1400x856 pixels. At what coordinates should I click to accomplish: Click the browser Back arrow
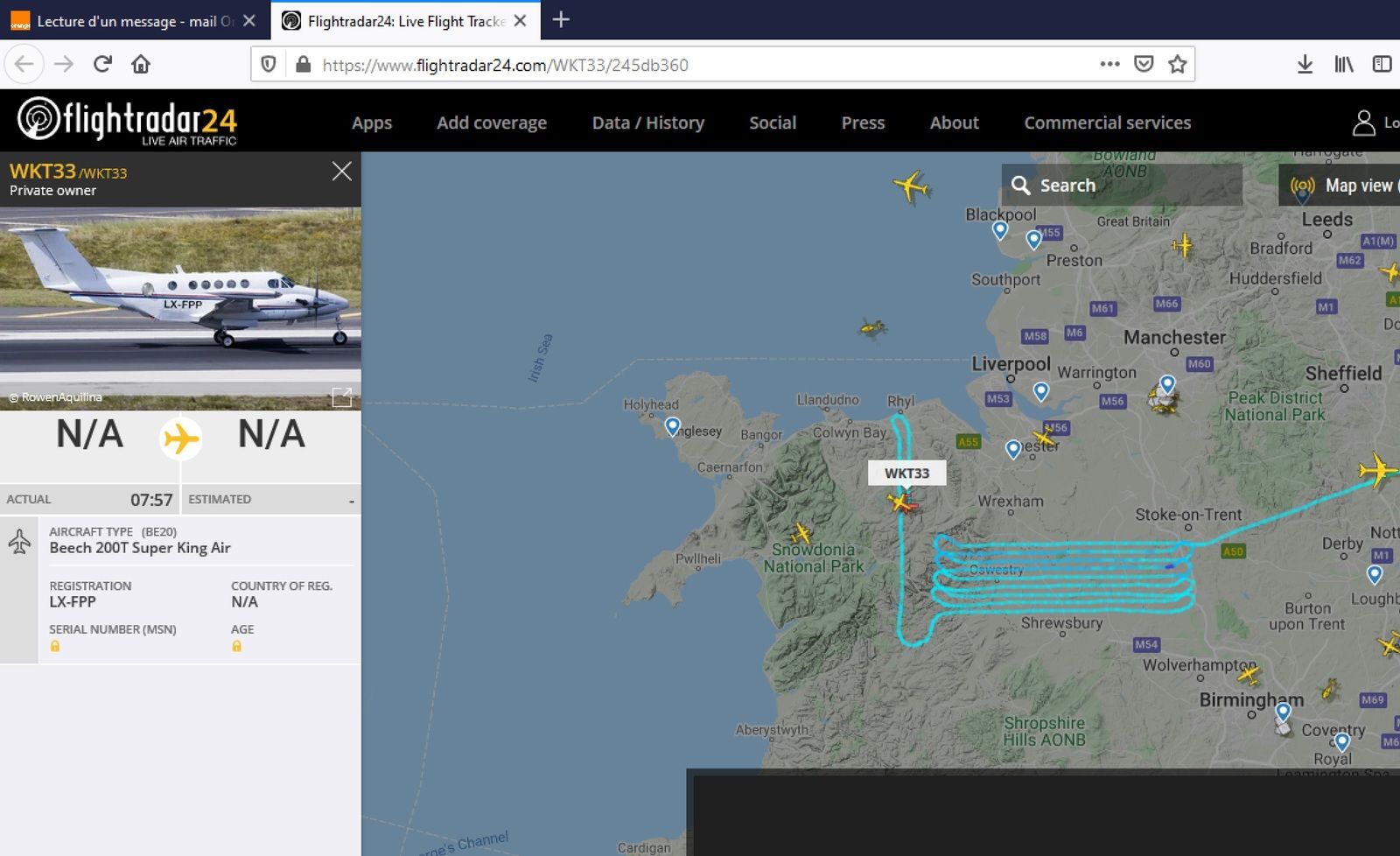[x=24, y=64]
